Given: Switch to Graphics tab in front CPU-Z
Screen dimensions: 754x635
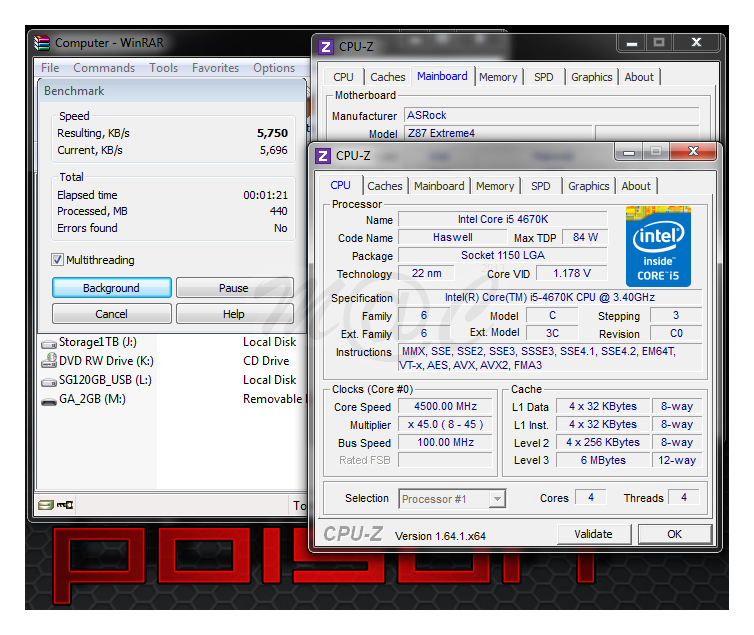Looking at the screenshot, I should click(589, 186).
